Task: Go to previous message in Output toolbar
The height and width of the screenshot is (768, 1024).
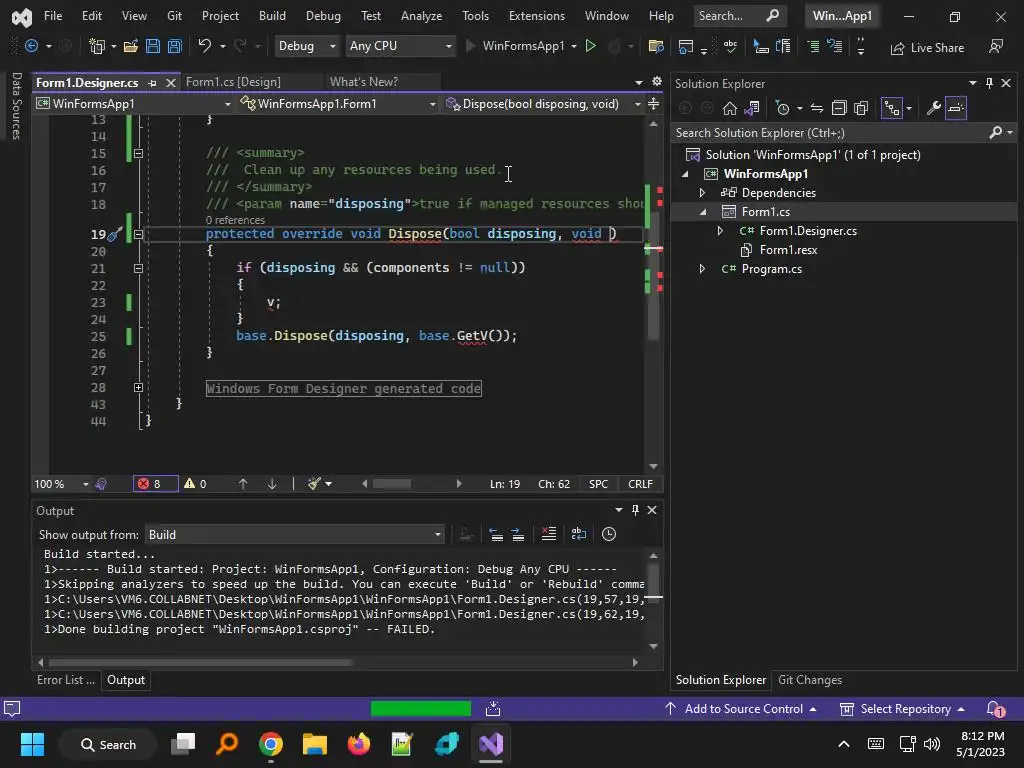Action: click(x=496, y=534)
